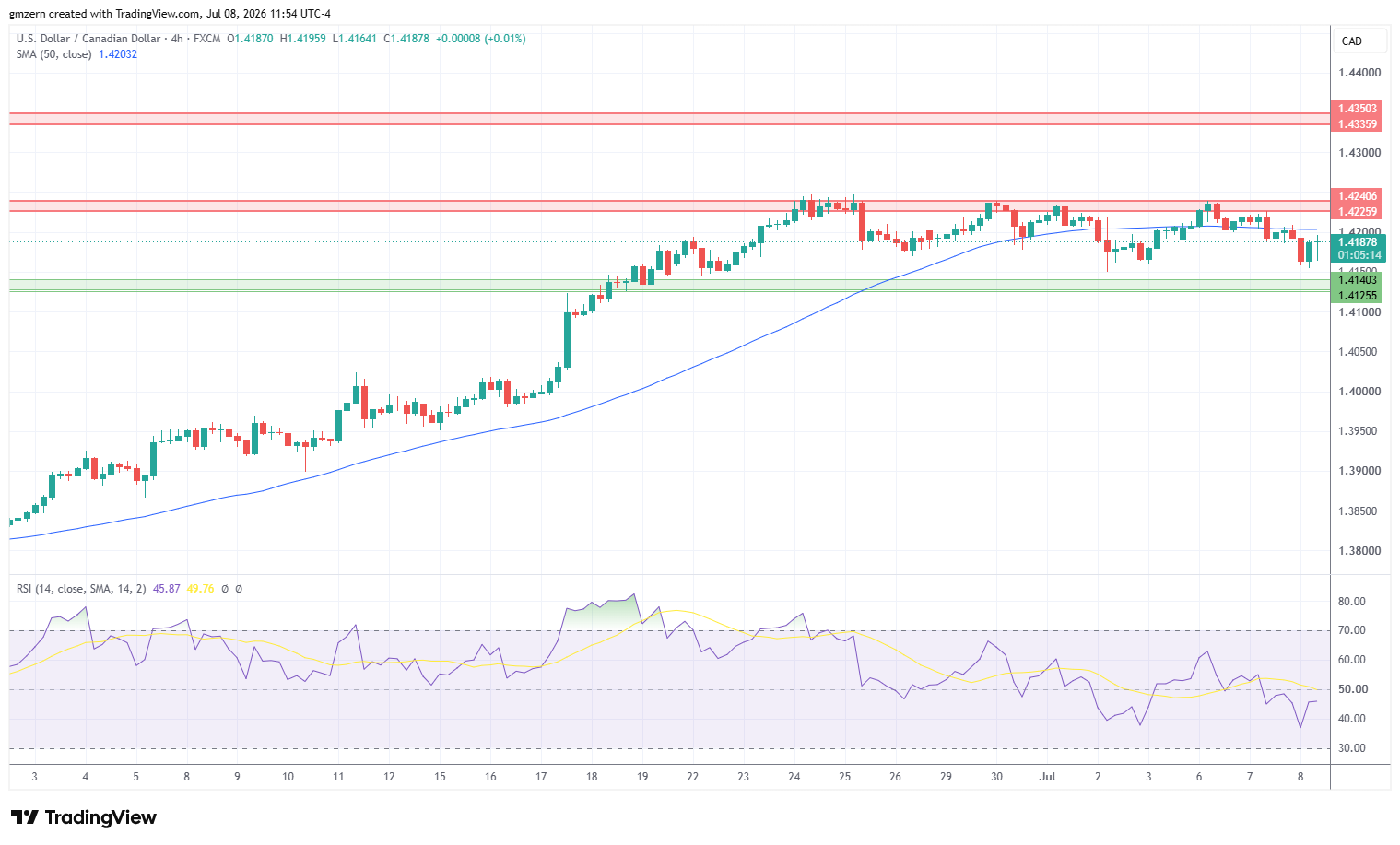This screenshot has height=845, width=1400.
Task: Click the '15' date axis label
Action: point(440,777)
